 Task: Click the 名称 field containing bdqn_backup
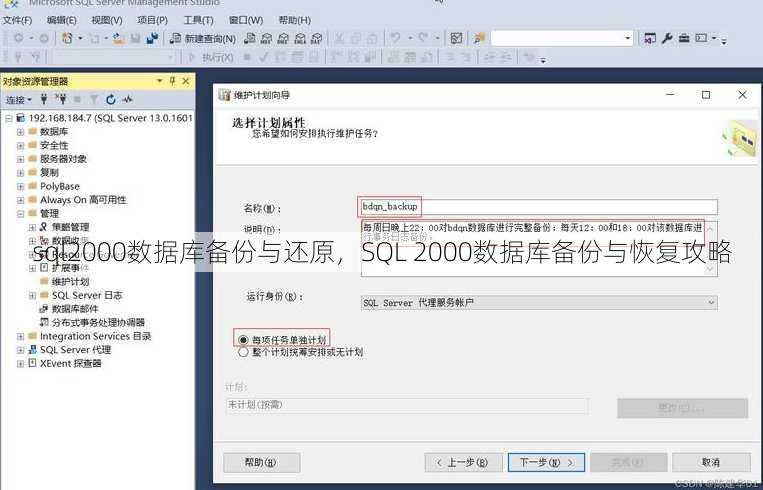tap(539, 207)
